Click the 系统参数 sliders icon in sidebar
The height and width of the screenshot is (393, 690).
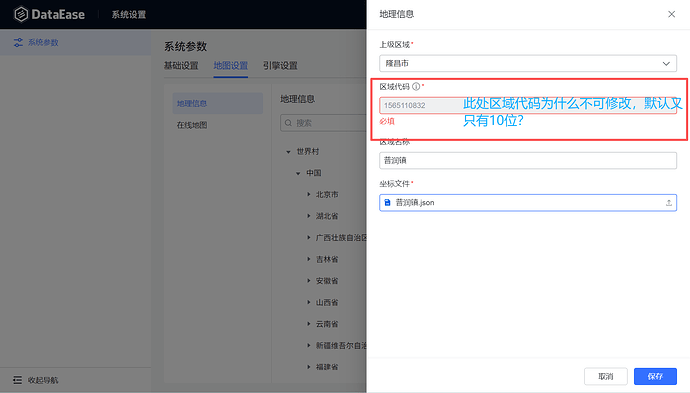tap(18, 42)
